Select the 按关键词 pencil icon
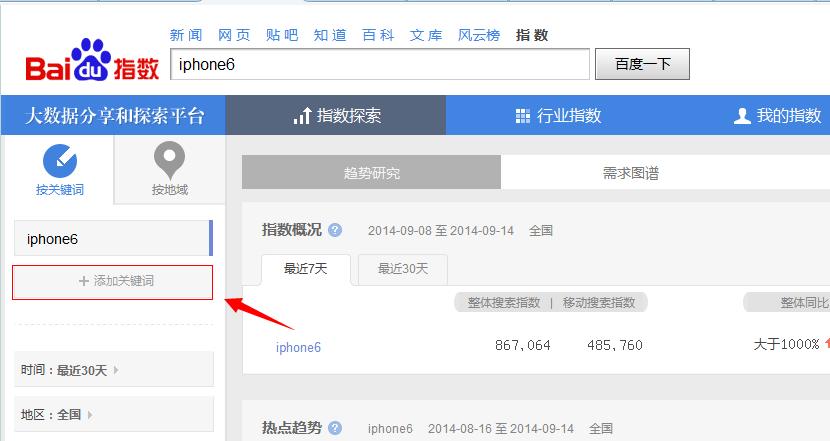The width and height of the screenshot is (830, 441). (x=60, y=160)
